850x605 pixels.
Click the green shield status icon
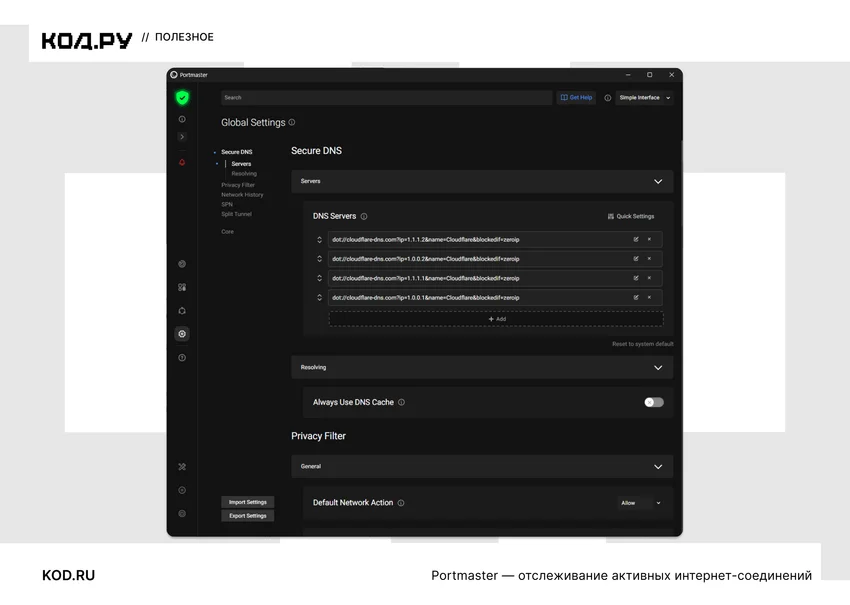point(182,98)
